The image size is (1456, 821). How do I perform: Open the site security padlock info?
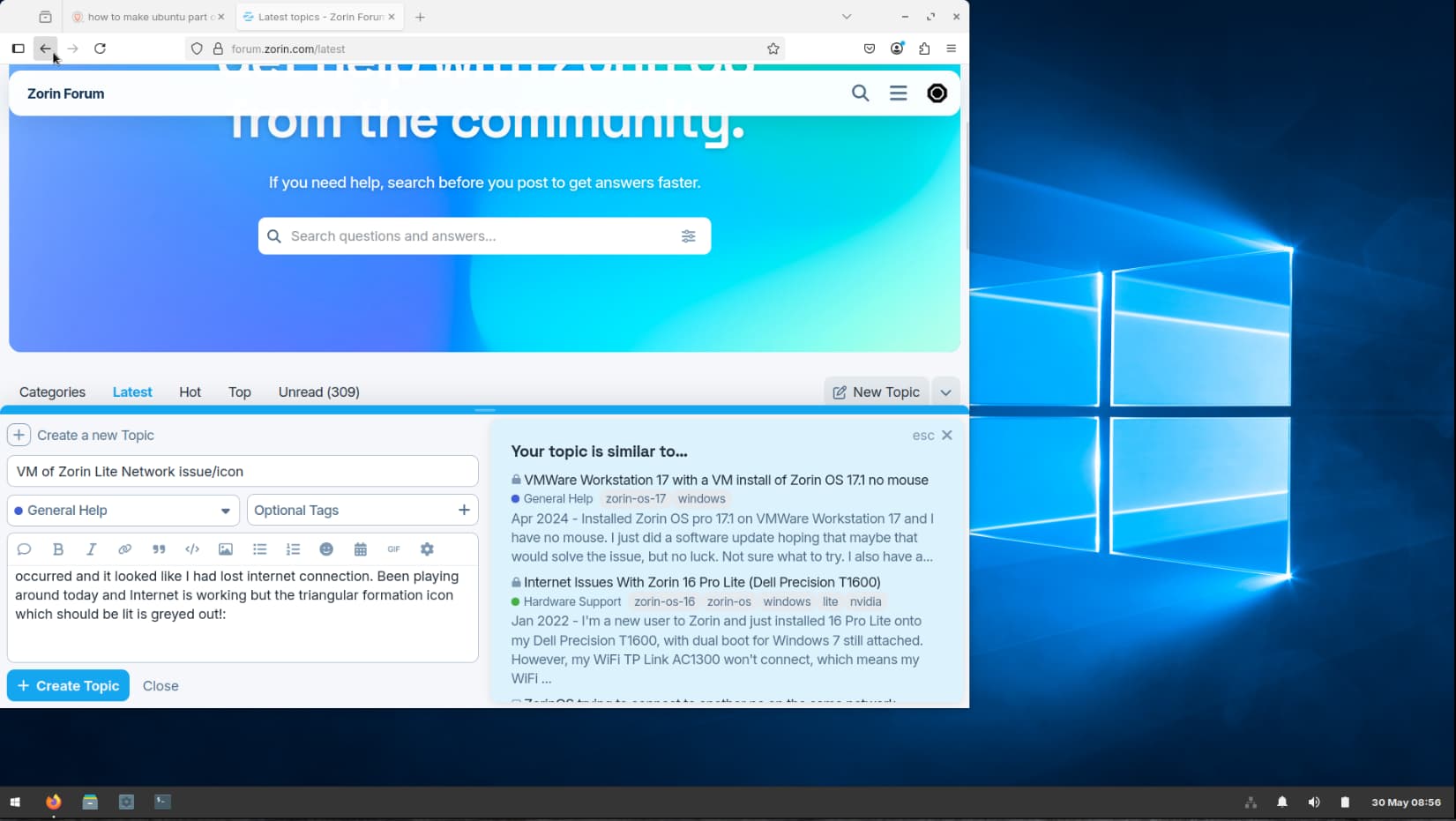pyautogui.click(x=218, y=49)
